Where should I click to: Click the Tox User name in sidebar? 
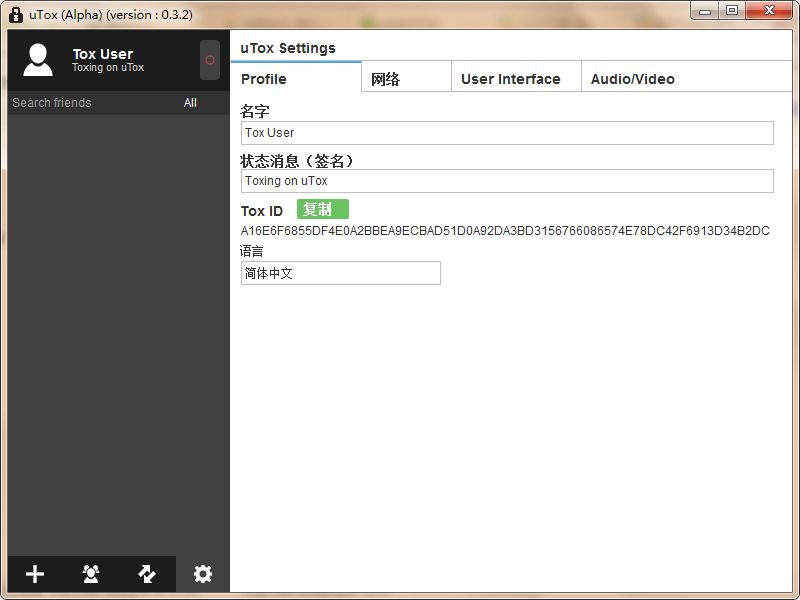(x=102, y=54)
